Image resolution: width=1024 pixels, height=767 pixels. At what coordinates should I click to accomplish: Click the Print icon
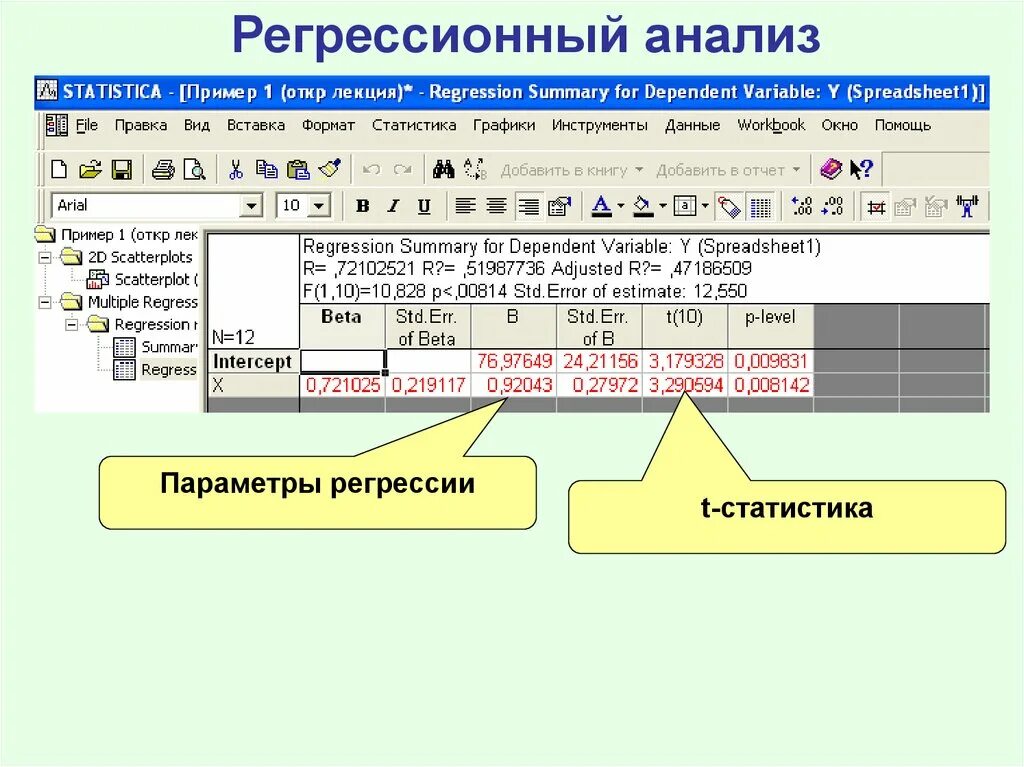[x=163, y=170]
